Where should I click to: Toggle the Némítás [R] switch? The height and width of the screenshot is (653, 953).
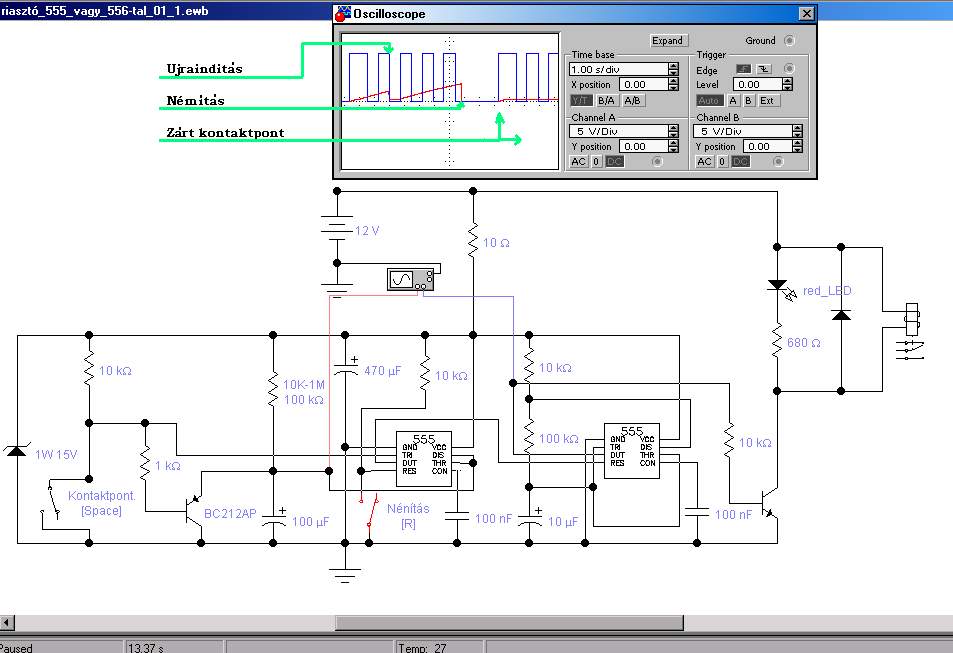pyautogui.click(x=370, y=511)
